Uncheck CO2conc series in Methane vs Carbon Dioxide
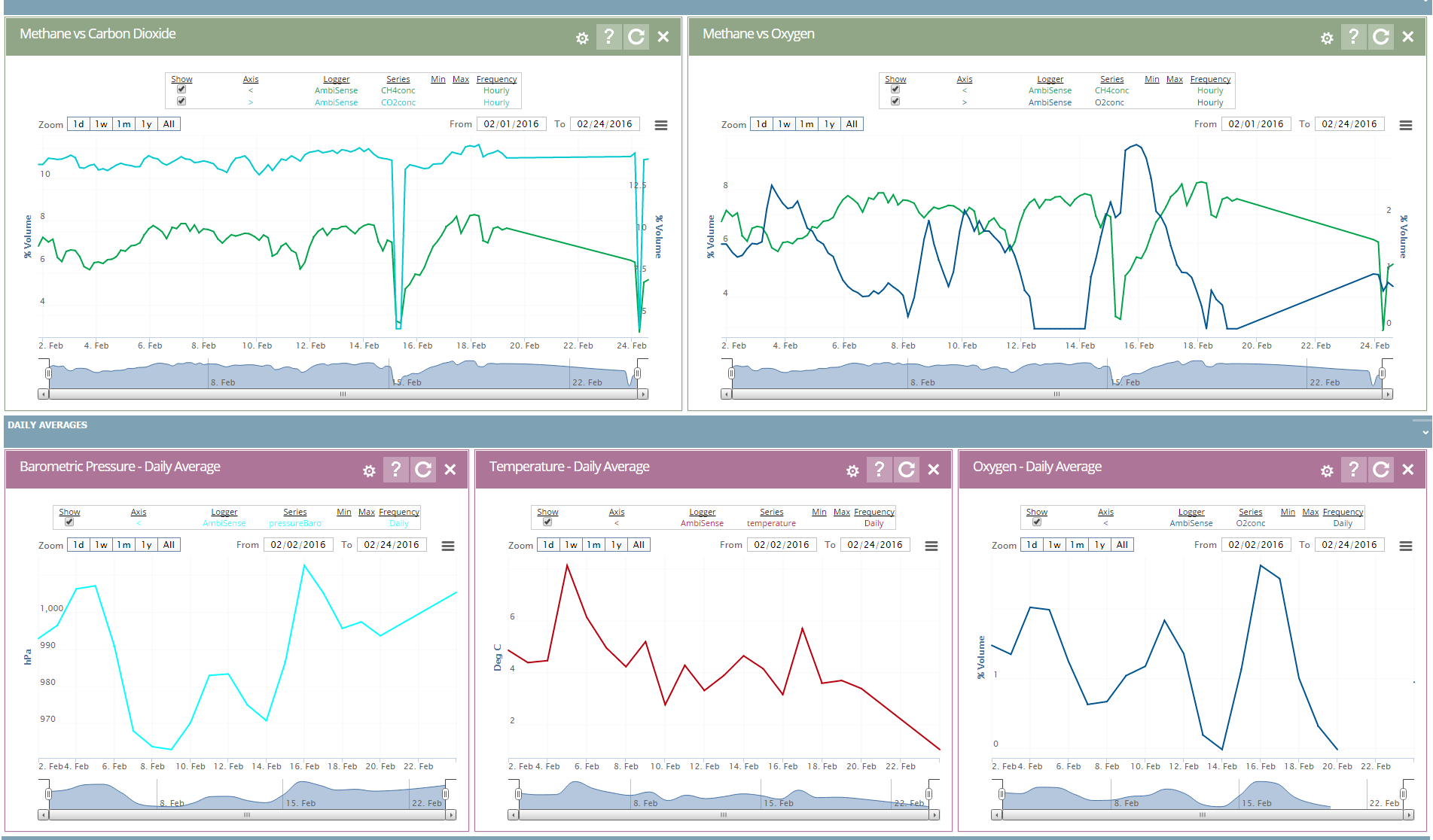 tap(181, 101)
